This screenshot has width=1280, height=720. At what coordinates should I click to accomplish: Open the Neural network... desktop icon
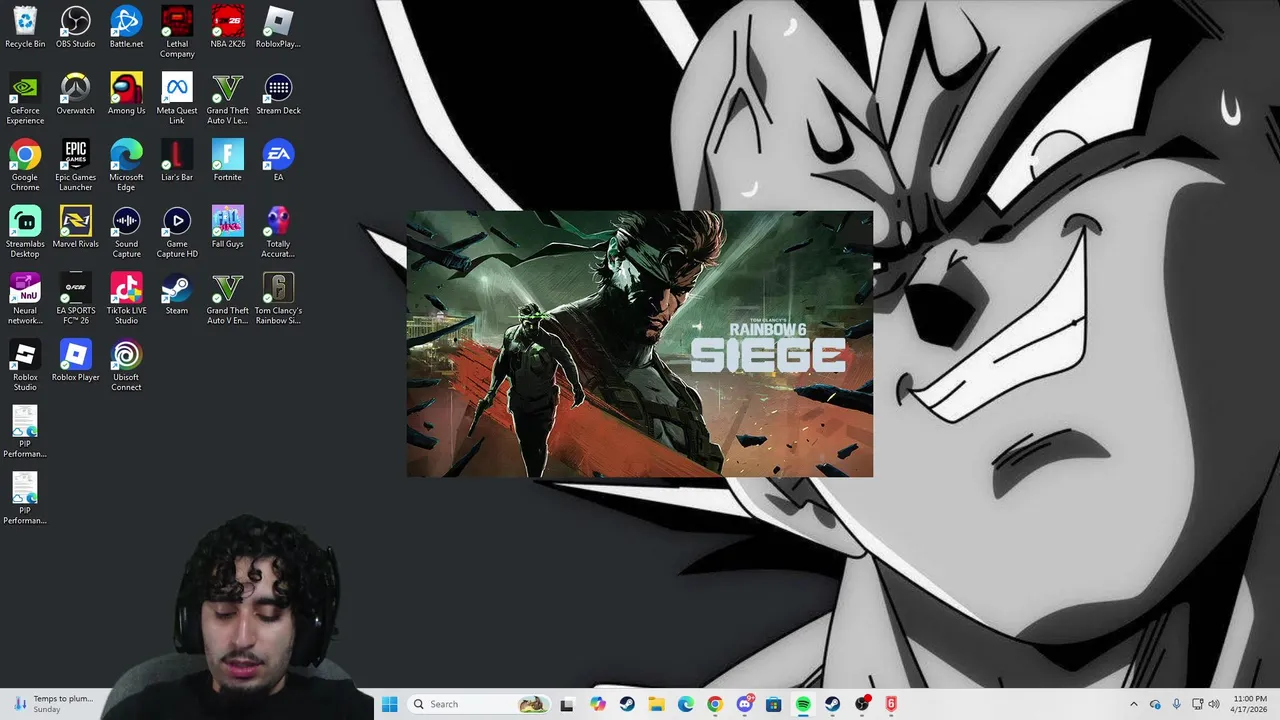click(x=25, y=299)
